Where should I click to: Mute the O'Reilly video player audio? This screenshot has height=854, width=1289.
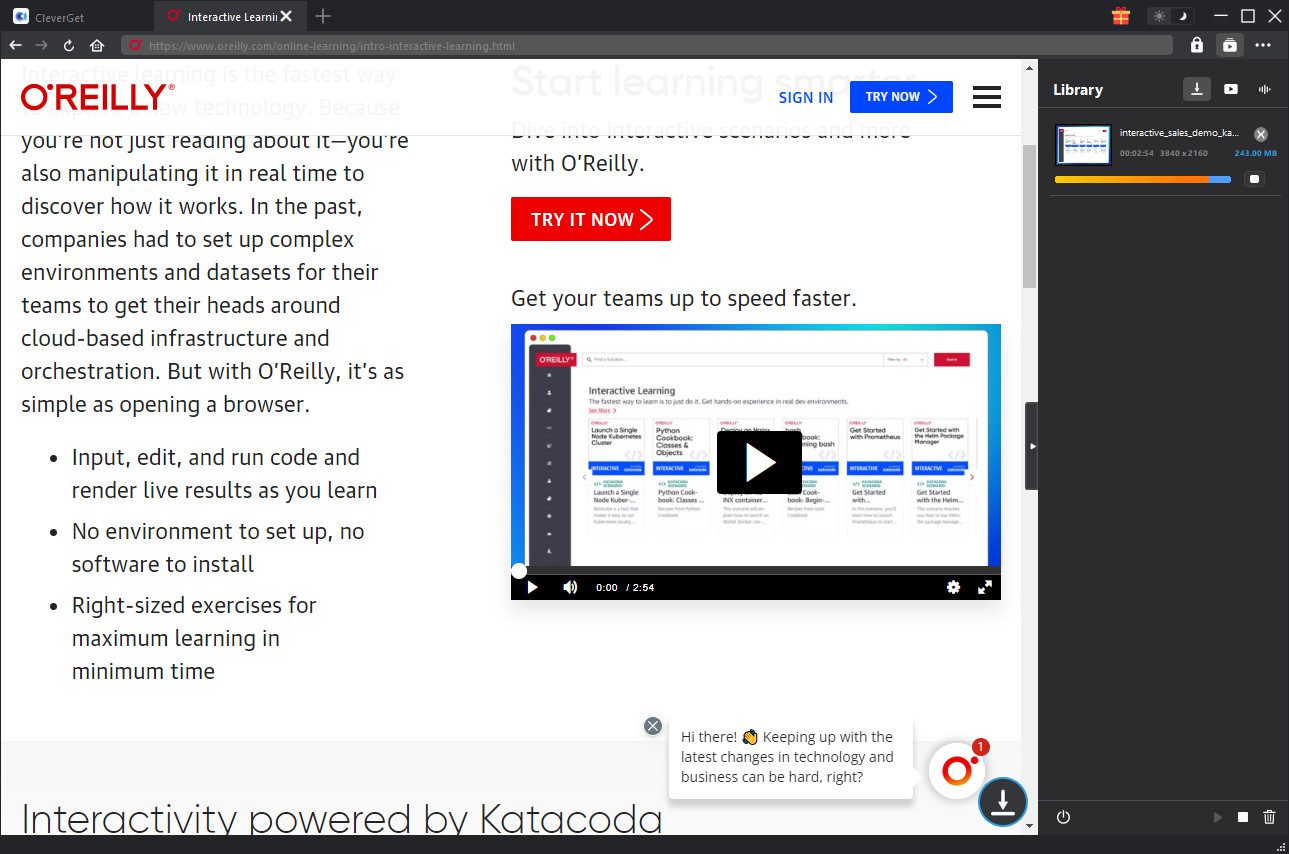569,587
